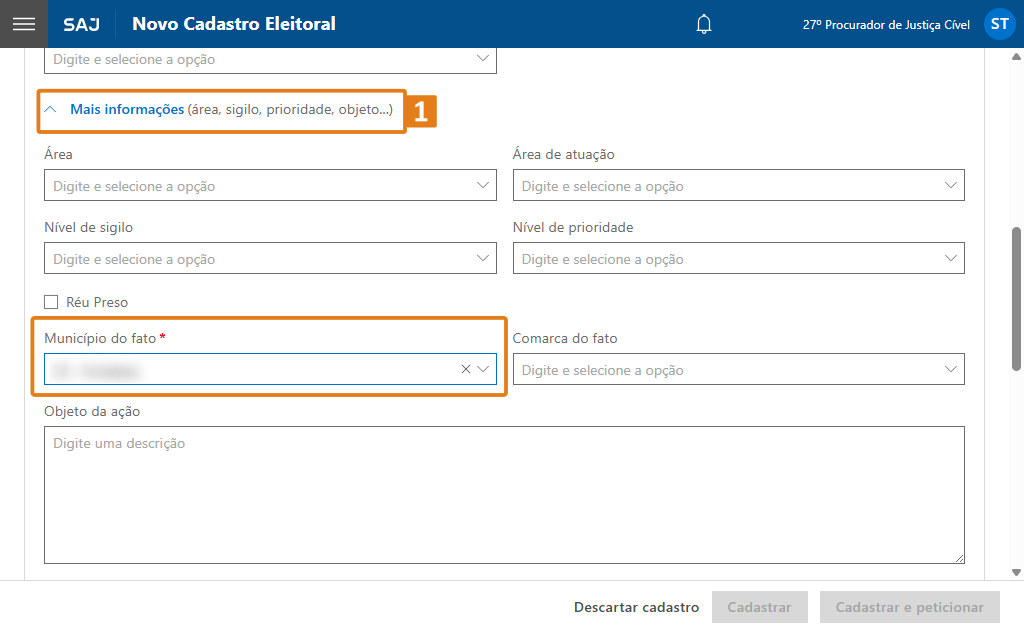This screenshot has height=633, width=1024.
Task: Click the SAJ logo
Action: click(x=81, y=24)
